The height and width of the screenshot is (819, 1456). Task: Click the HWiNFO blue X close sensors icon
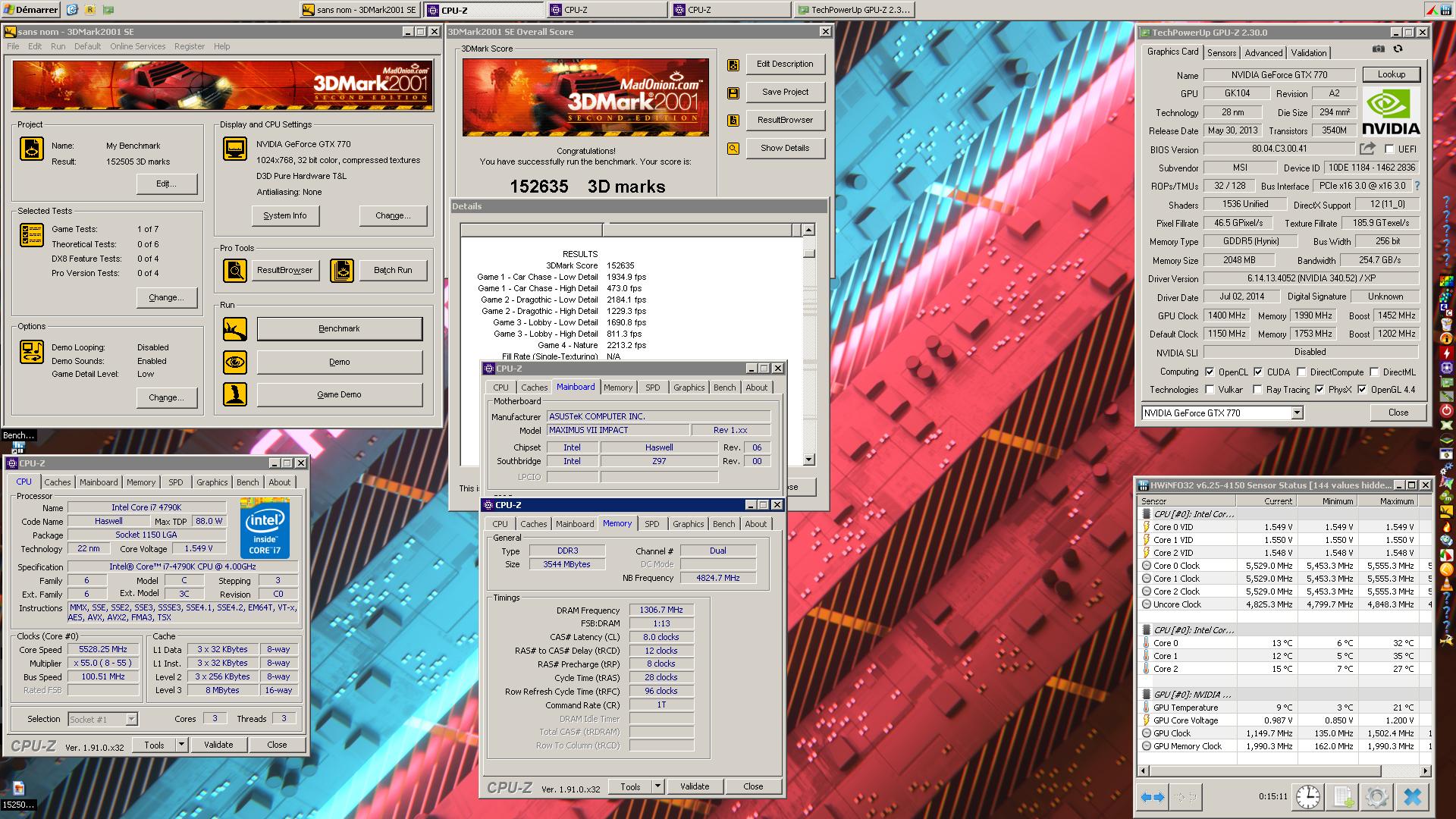pos(1412,797)
